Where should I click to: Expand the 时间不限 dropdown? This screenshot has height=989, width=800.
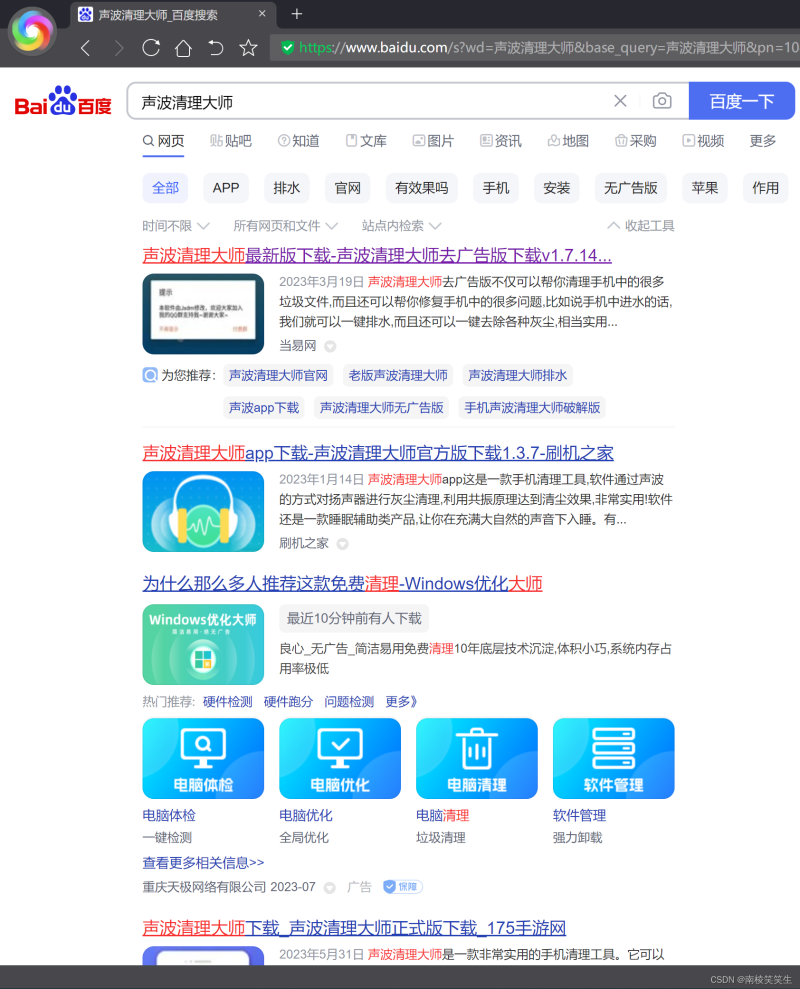pos(176,226)
